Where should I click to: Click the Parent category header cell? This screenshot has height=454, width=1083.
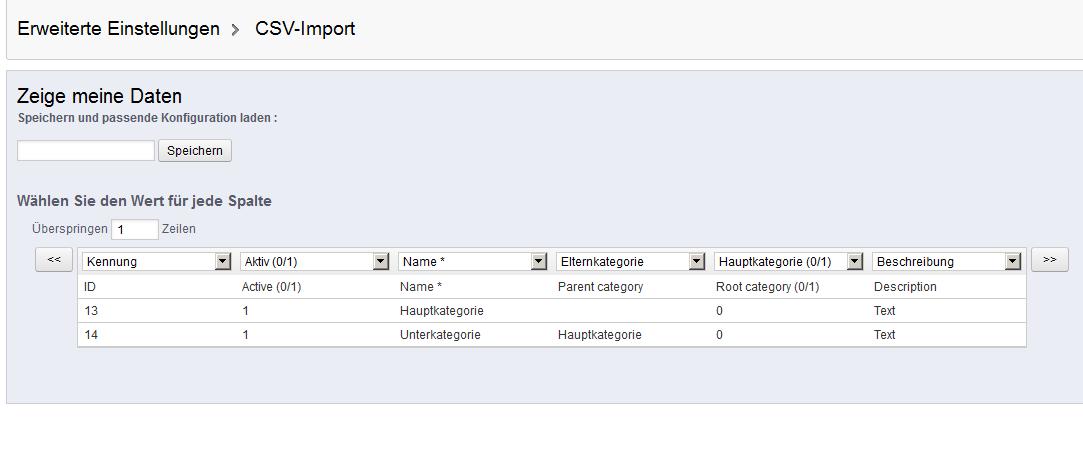[600, 287]
